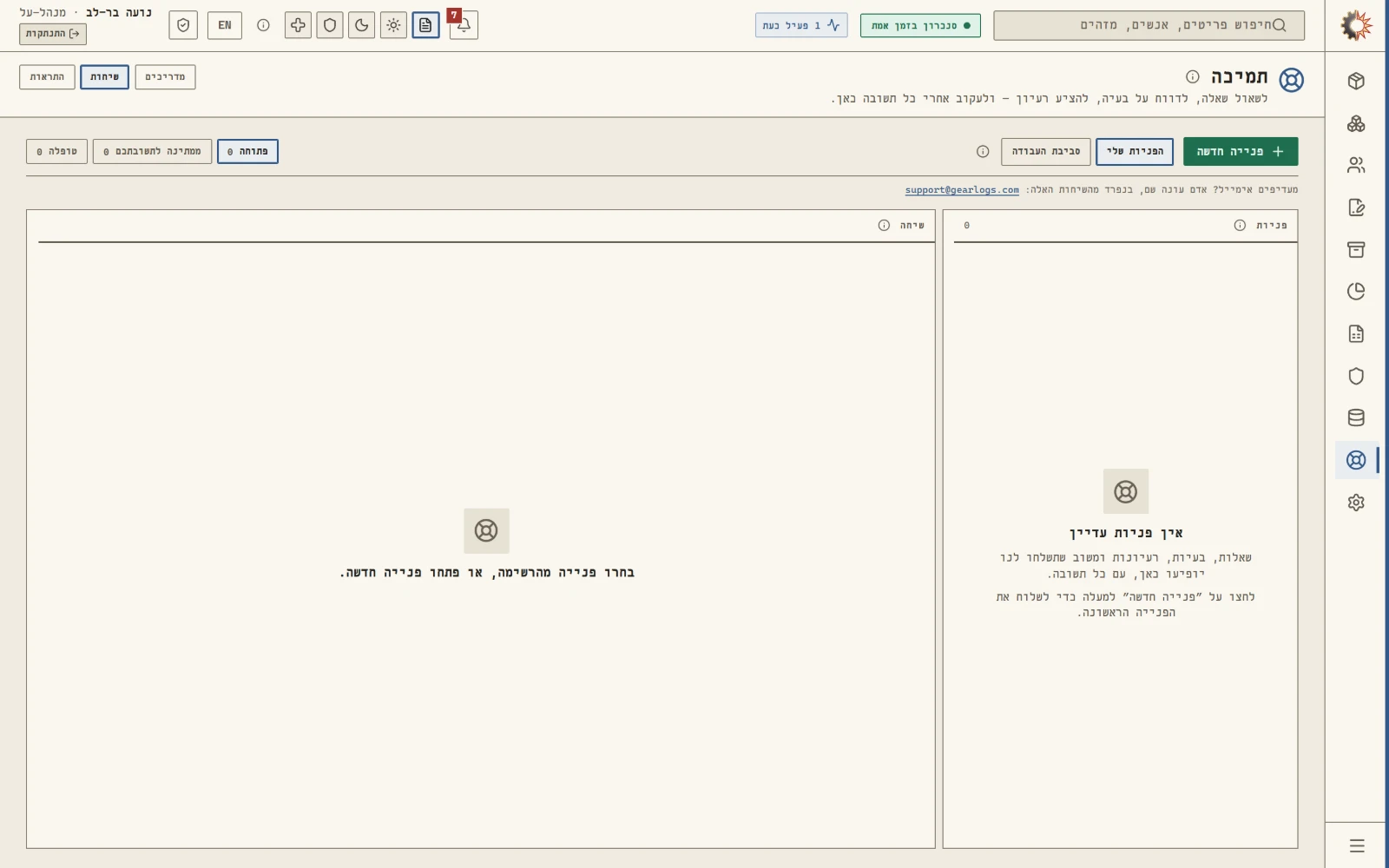Select the document view icon in top toolbar
Screen dimensions: 1389x868
tap(425, 25)
